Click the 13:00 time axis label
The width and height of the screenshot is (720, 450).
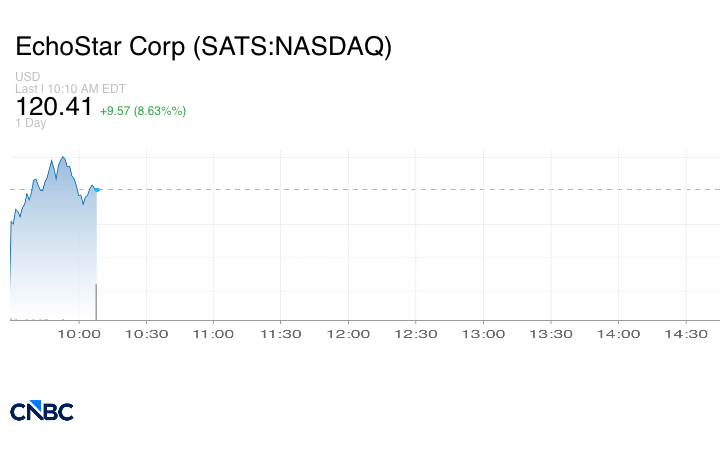click(484, 334)
